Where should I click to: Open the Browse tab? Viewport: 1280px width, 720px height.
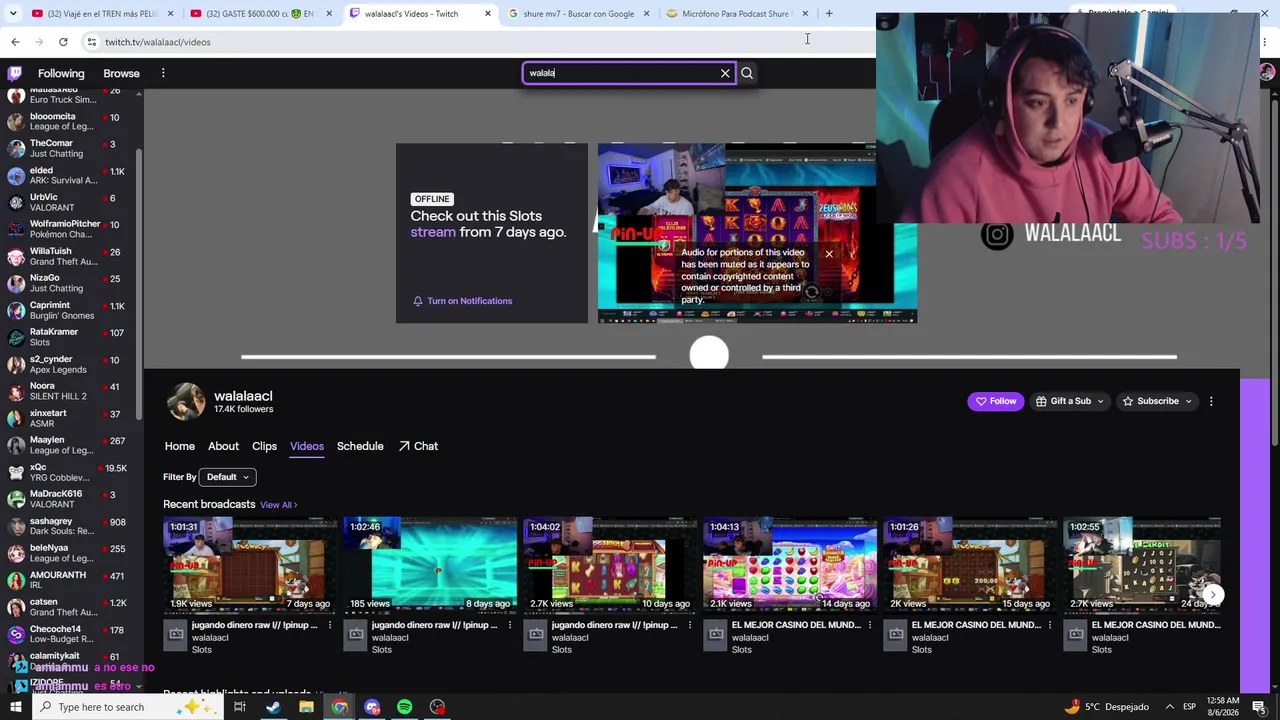[121, 73]
